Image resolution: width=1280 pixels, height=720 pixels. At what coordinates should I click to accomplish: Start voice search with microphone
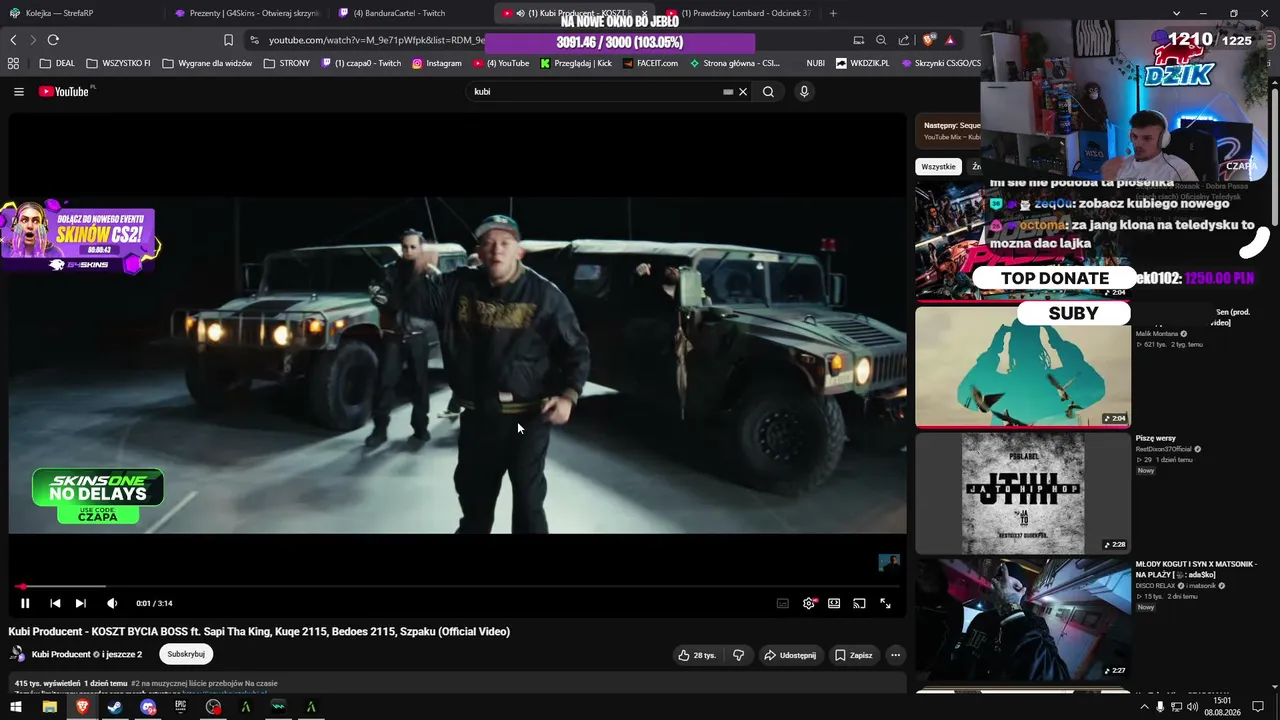click(804, 91)
